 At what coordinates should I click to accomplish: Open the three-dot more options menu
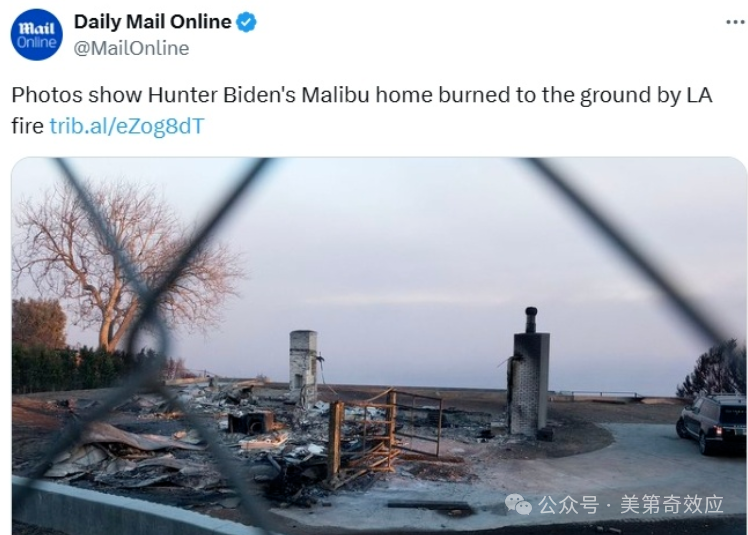pos(735,22)
